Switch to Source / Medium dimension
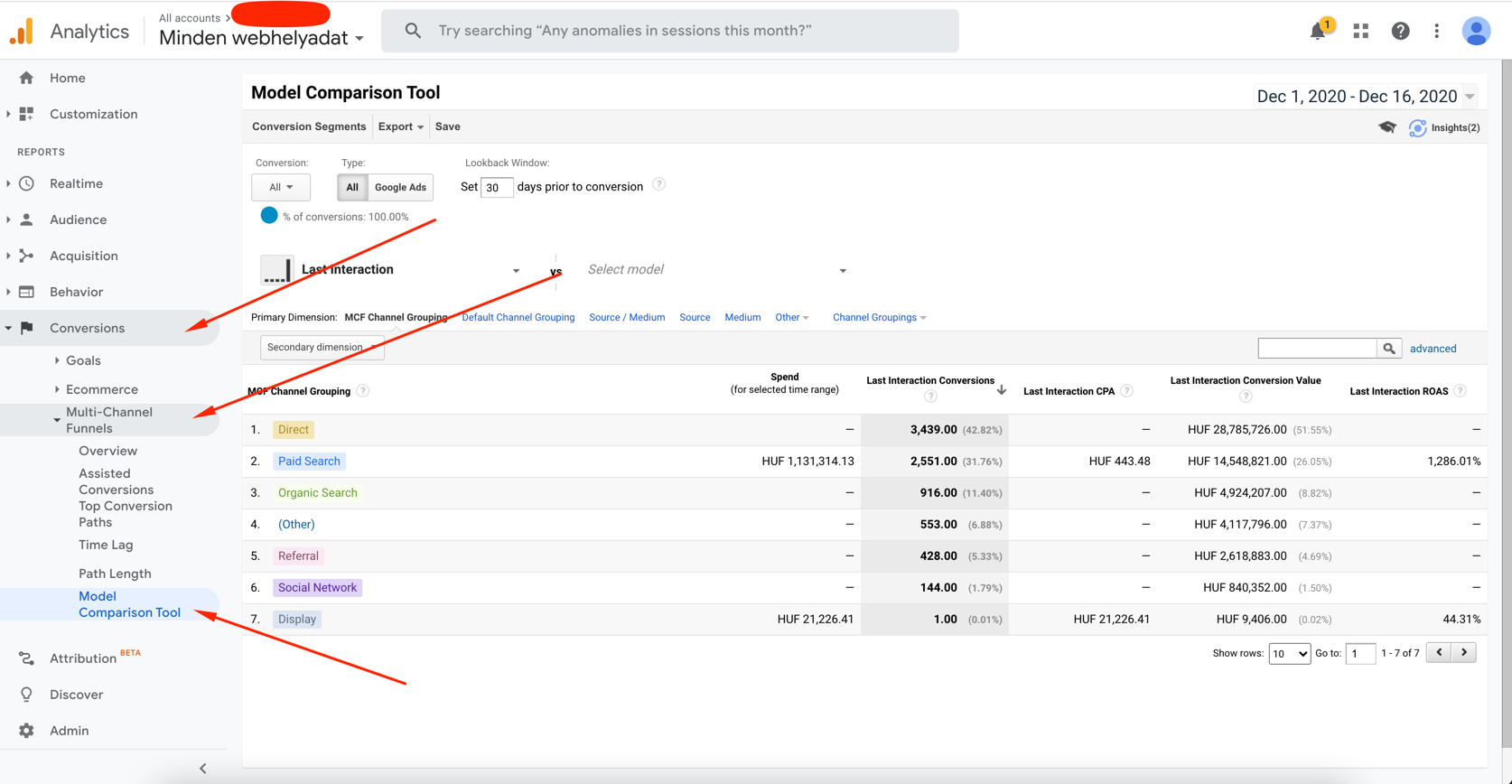This screenshot has height=784, width=1512. pyautogui.click(x=626, y=318)
